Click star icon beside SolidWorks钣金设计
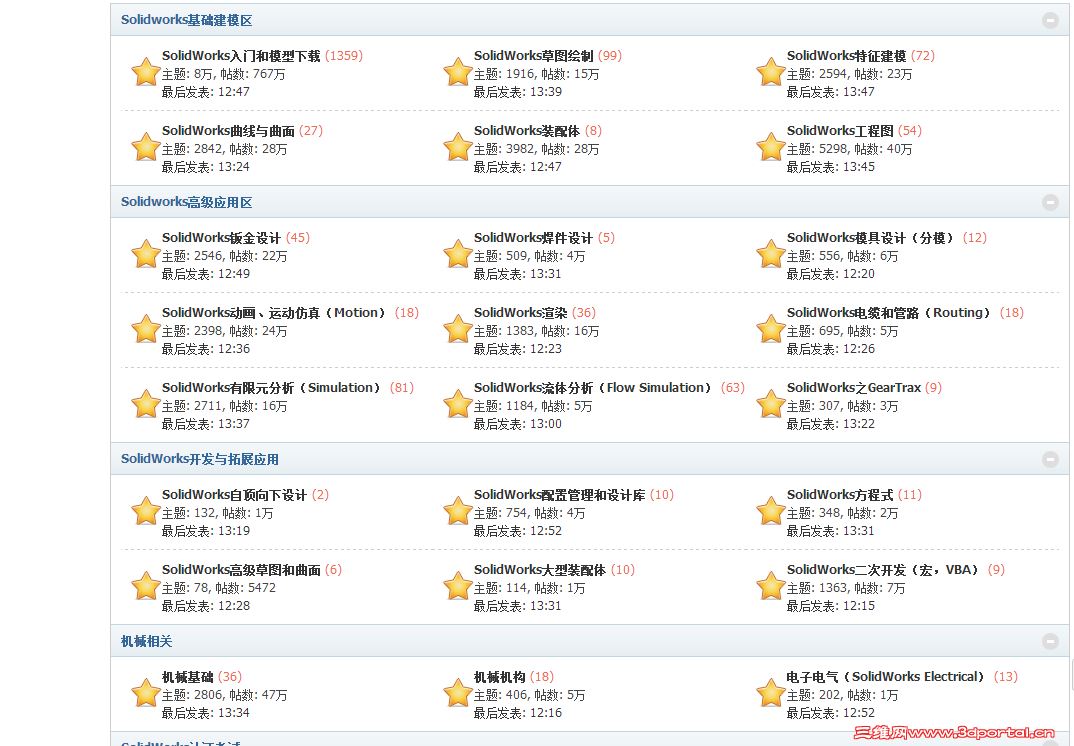 (145, 253)
